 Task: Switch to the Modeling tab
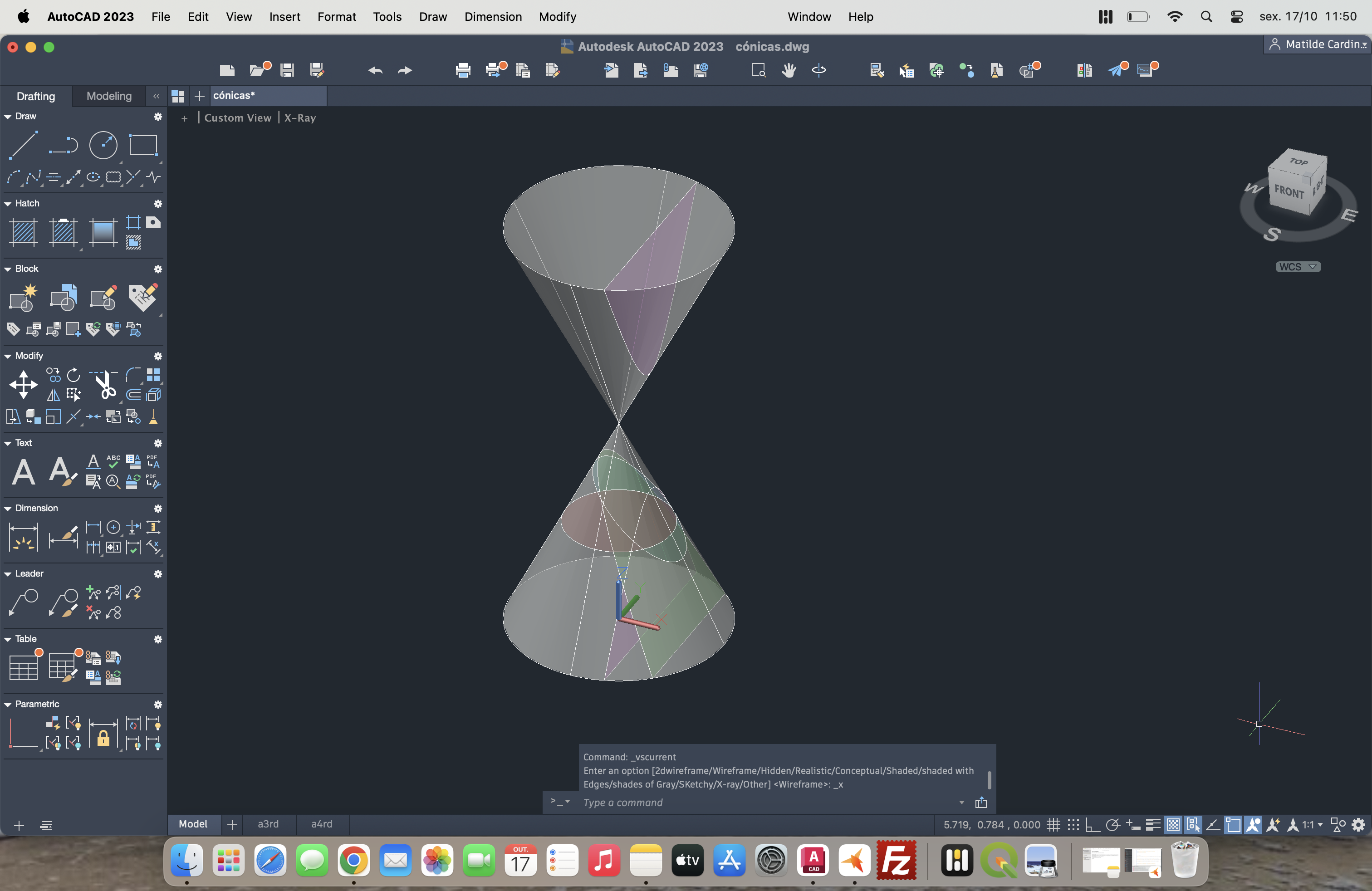tap(109, 96)
